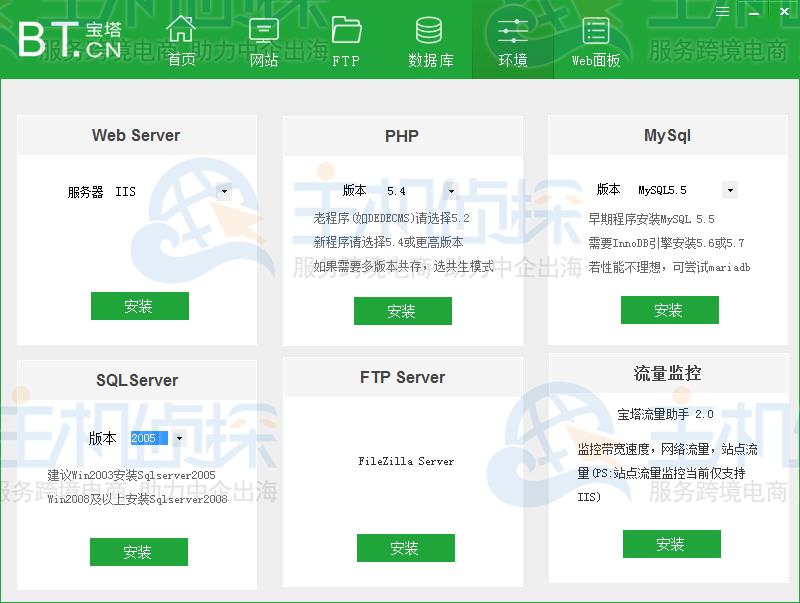This screenshot has height=603, width=800.
Task: Open the hamburger menu icon
Action: click(x=722, y=11)
